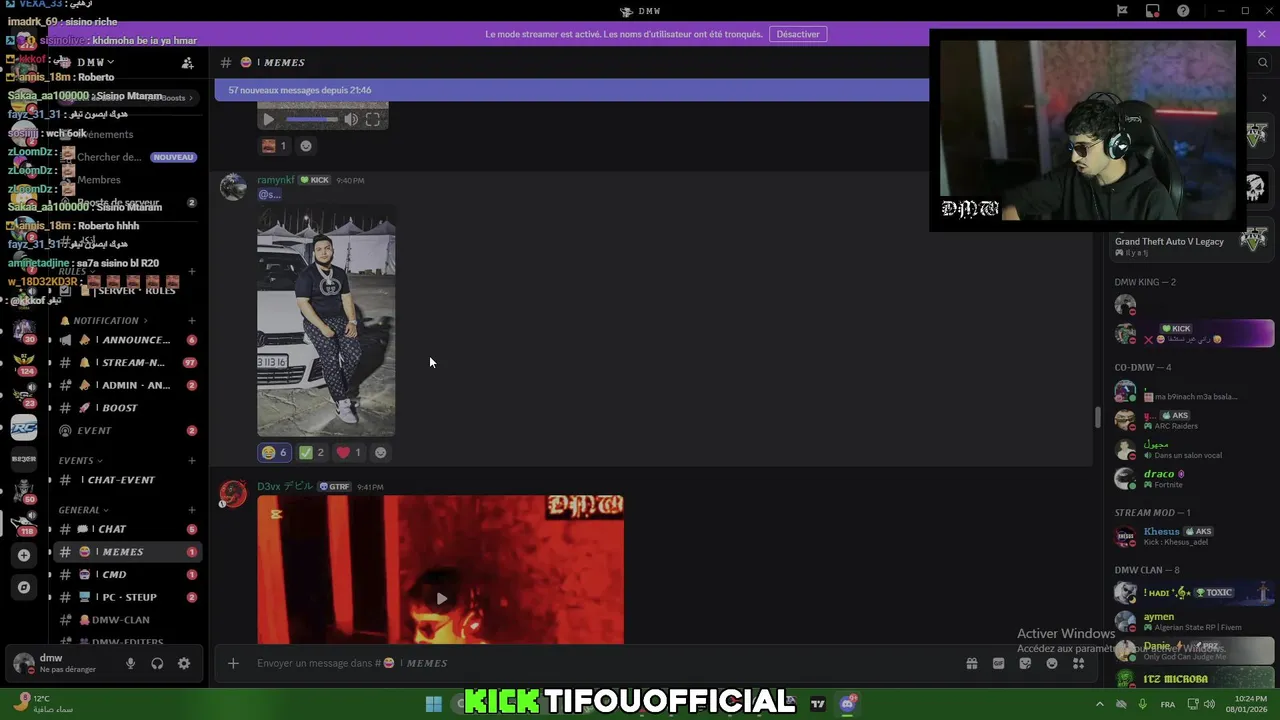Dismiss the purple streamer mode banner
The image size is (1280, 720).
(1262, 34)
